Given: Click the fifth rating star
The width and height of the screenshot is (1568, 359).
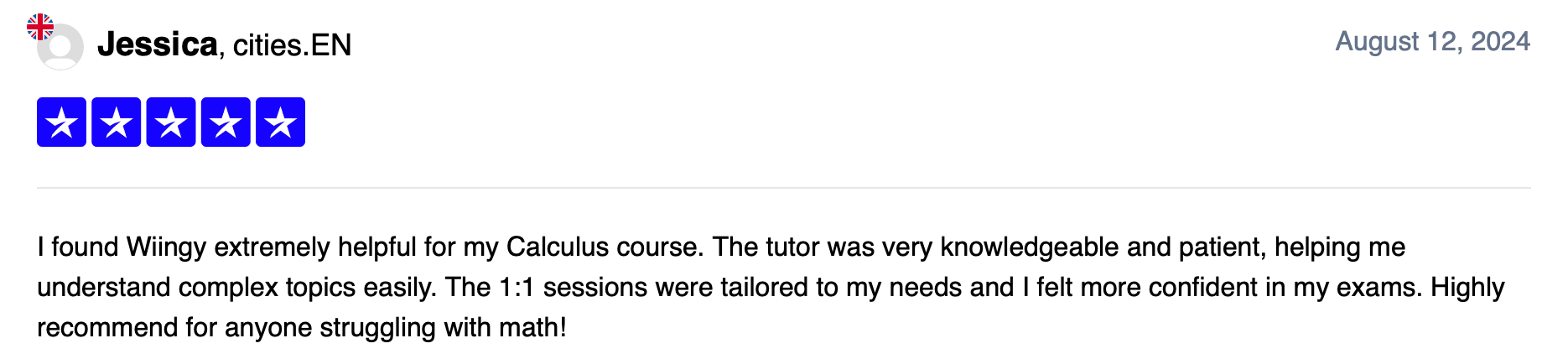Looking at the screenshot, I should tap(280, 122).
